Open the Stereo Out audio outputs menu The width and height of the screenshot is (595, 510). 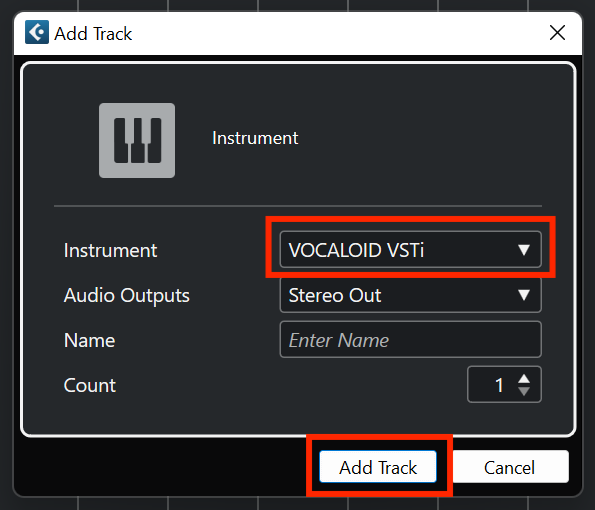(411, 295)
